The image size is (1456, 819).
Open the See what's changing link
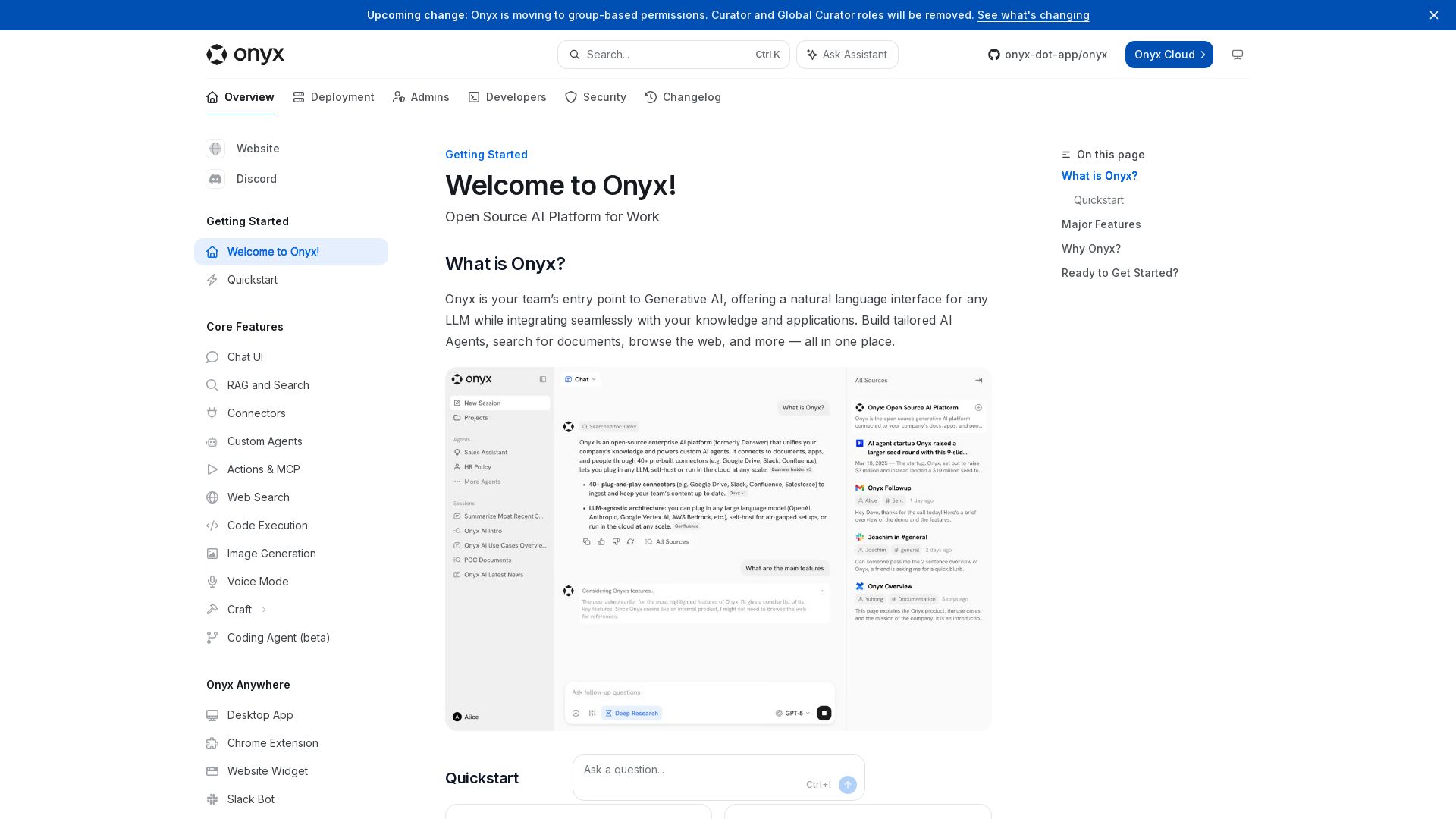pyautogui.click(x=1033, y=15)
